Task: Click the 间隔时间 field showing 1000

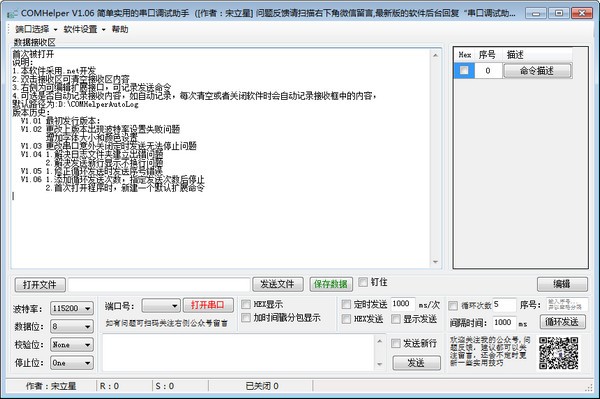Action: 504,322
